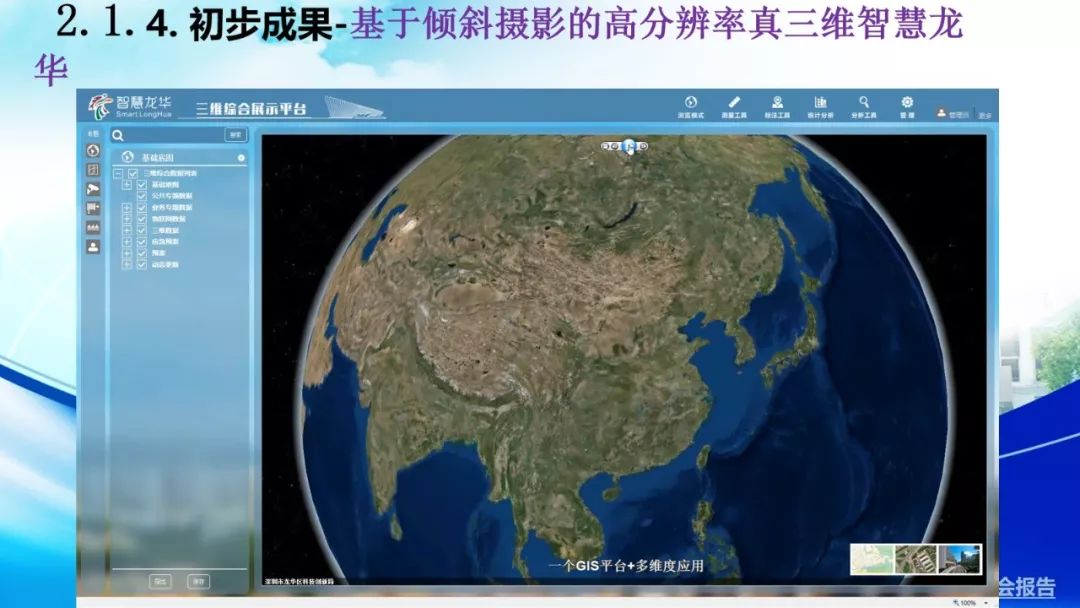Expand the sixth child tree node

[127, 242]
